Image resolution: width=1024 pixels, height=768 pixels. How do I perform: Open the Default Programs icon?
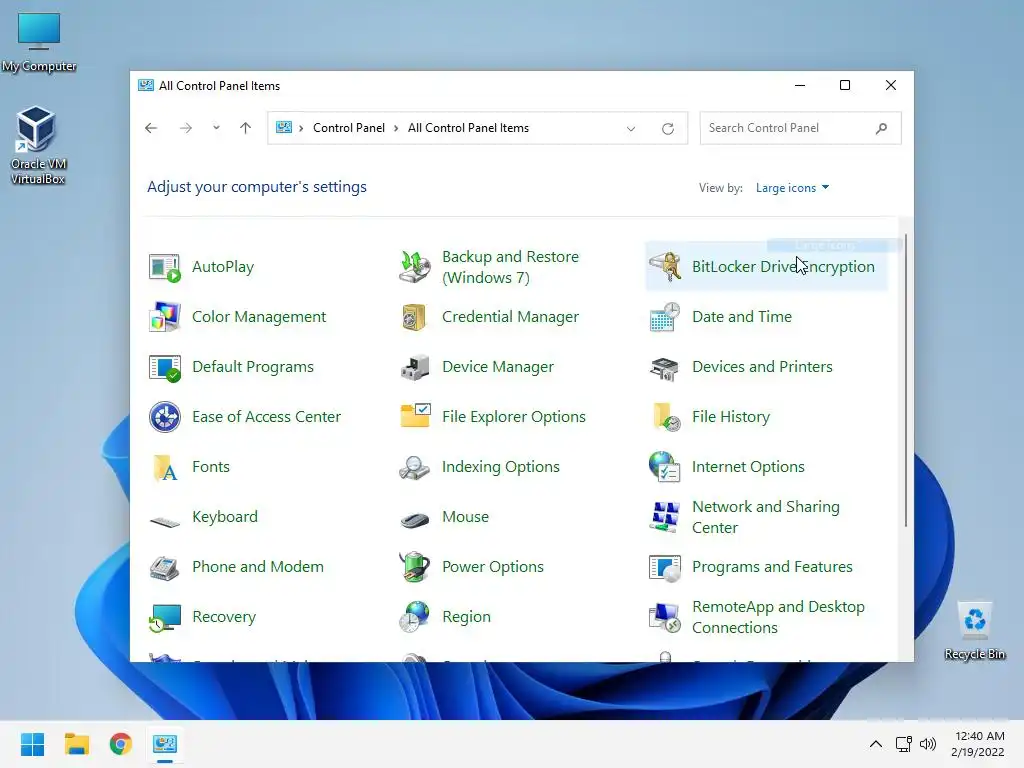[165, 367]
